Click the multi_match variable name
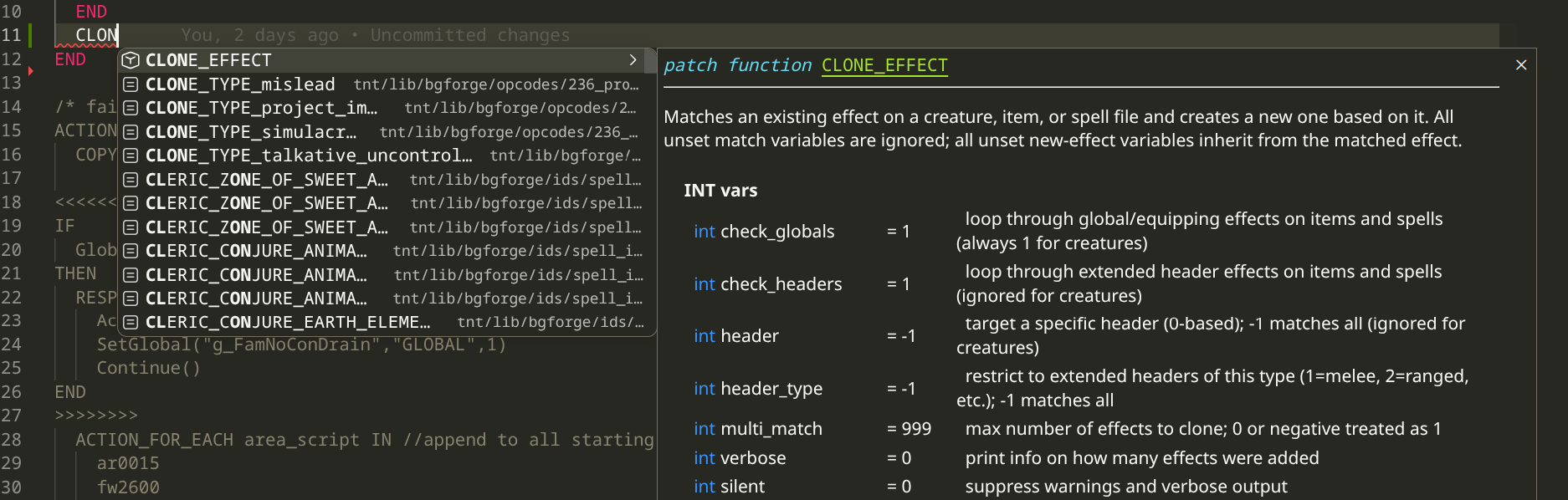The width and height of the screenshot is (1568, 500). click(771, 429)
